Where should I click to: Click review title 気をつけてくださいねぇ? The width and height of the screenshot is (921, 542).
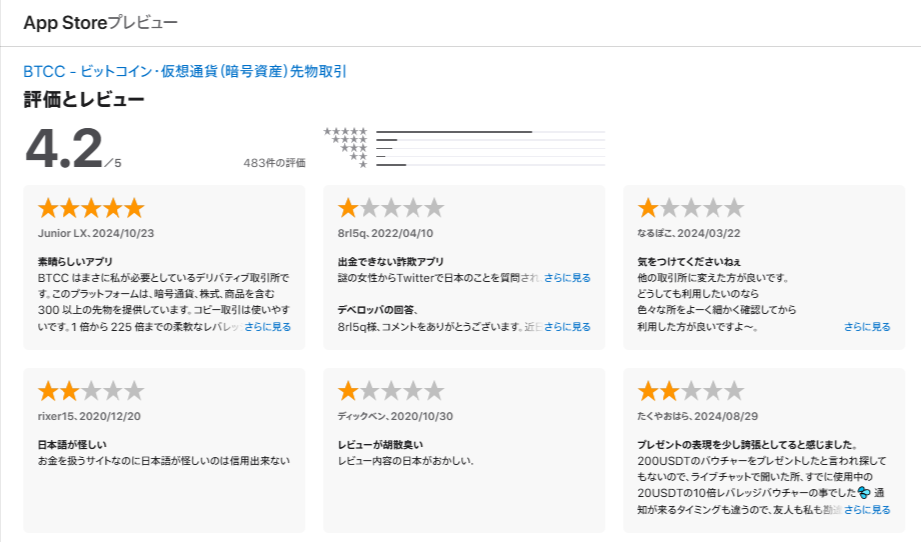689,262
